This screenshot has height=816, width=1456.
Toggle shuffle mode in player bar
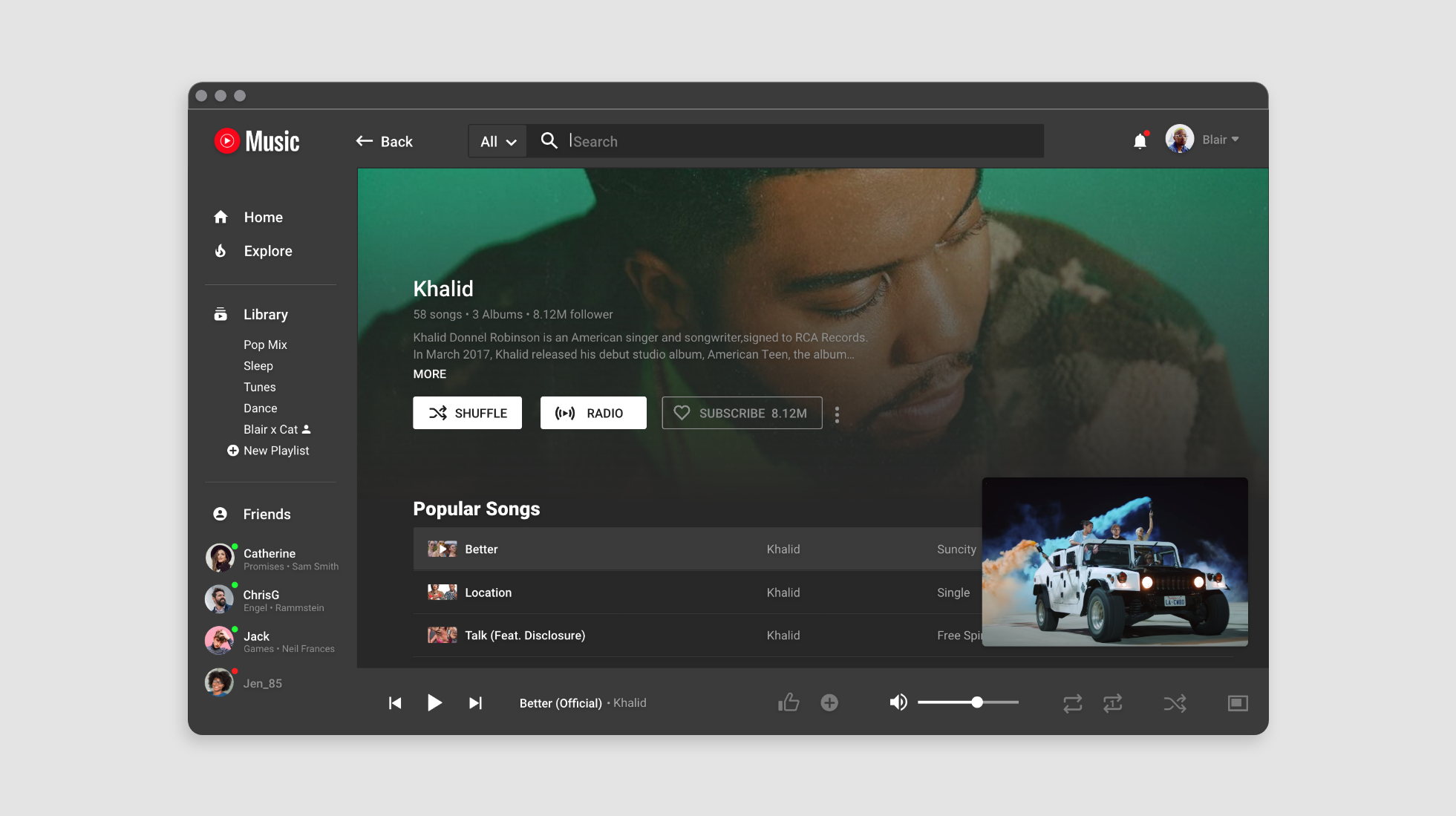1175,702
